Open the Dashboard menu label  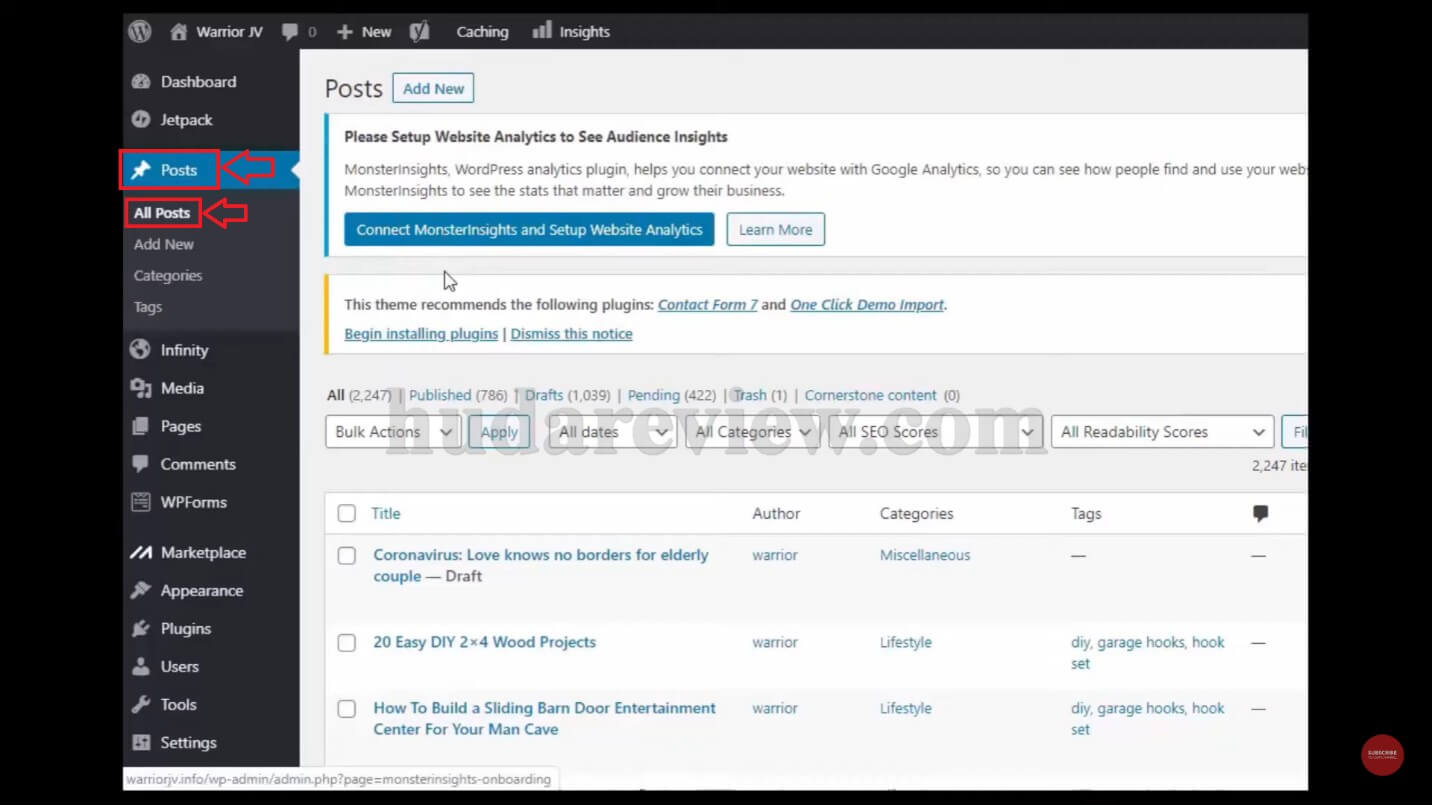(x=198, y=82)
